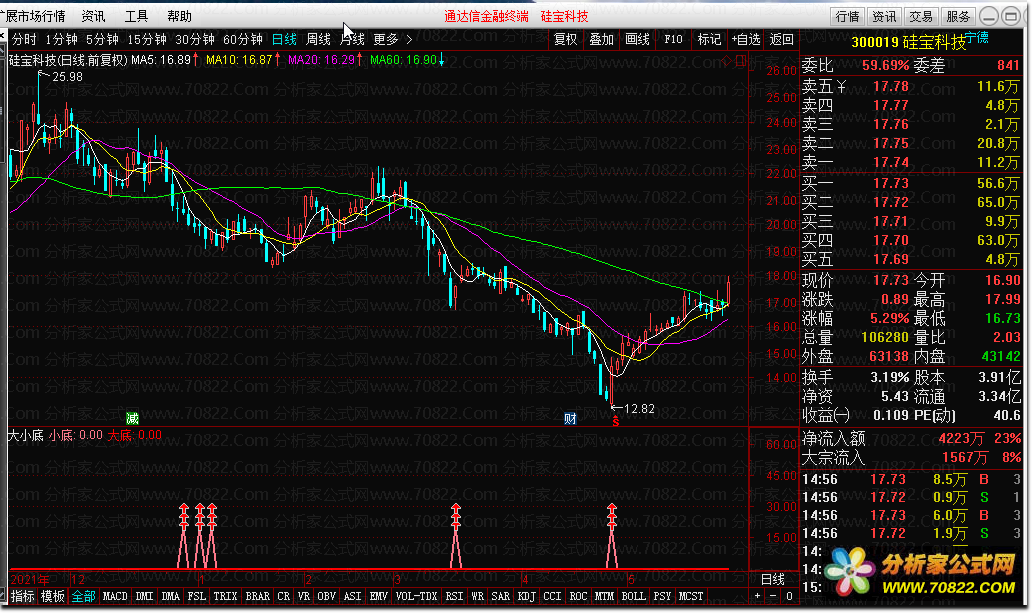Open the 资讯 menu in the menu bar
This screenshot has height=613, width=1033.
[x=93, y=16]
